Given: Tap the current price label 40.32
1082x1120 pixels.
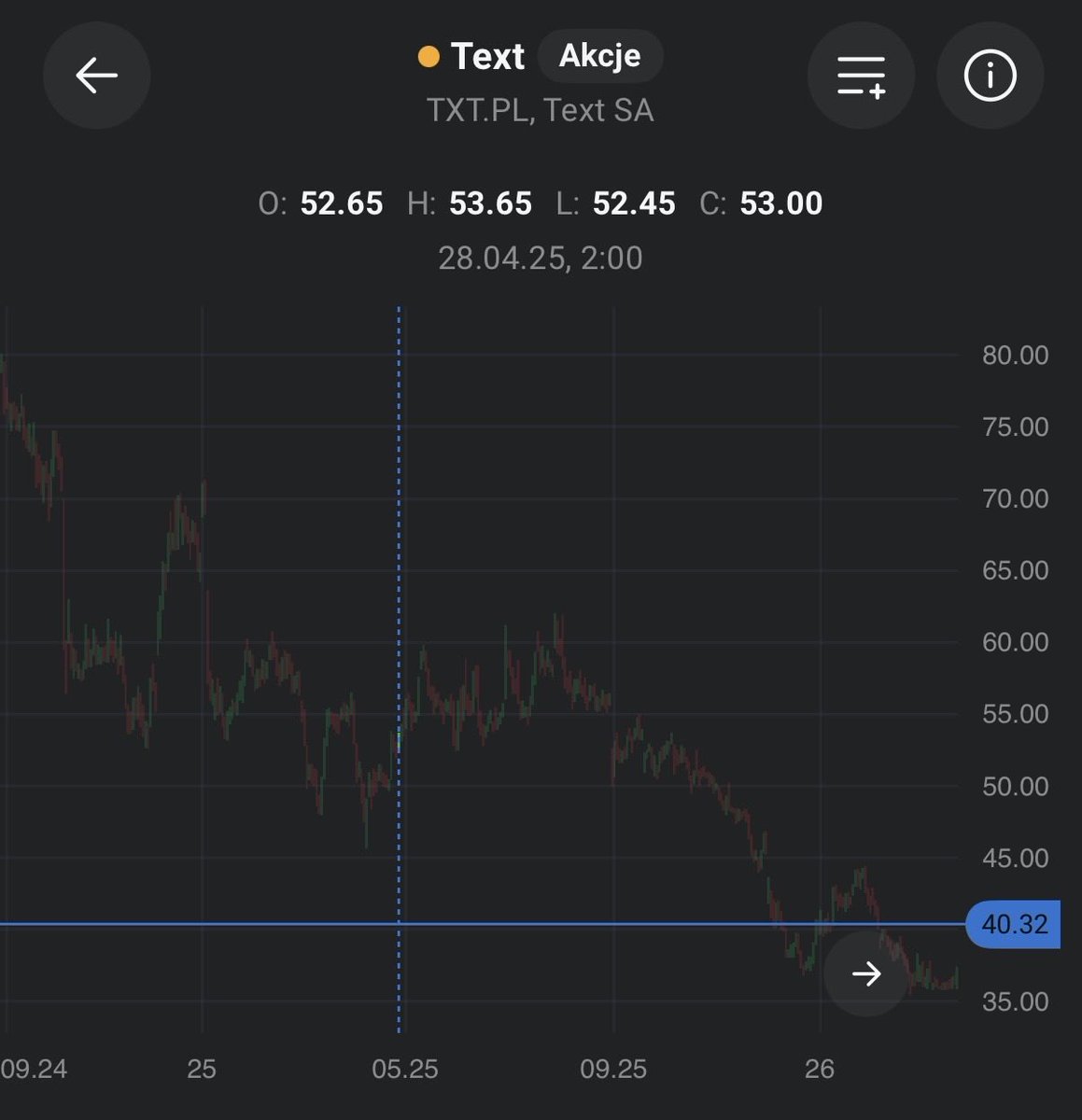Looking at the screenshot, I should pyautogui.click(x=1014, y=925).
